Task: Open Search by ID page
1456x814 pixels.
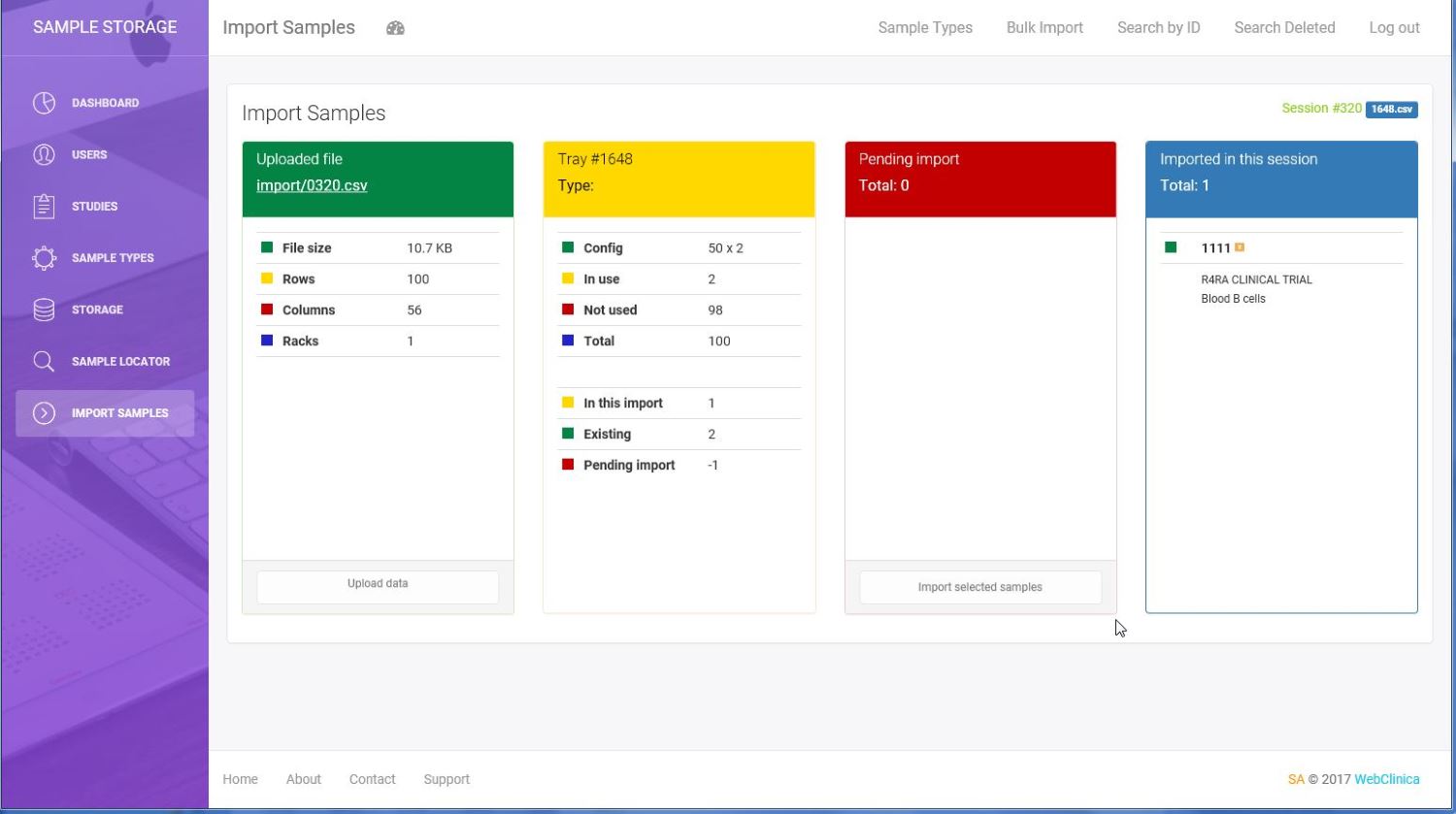Action: click(1158, 28)
